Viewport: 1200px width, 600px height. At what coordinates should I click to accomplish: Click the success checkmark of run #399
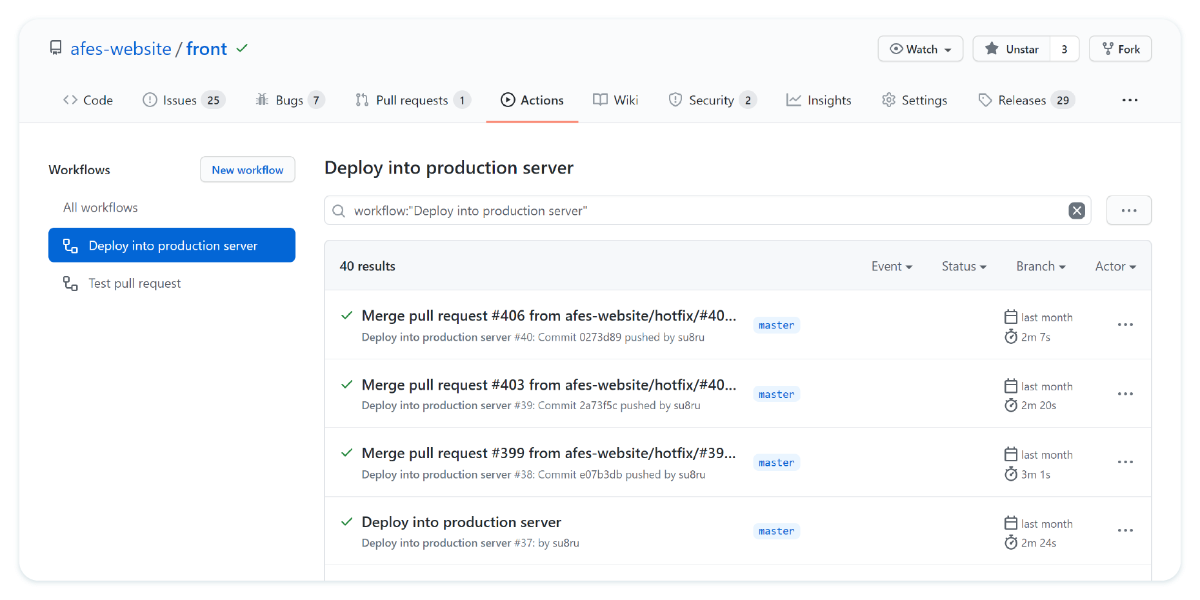pos(347,453)
